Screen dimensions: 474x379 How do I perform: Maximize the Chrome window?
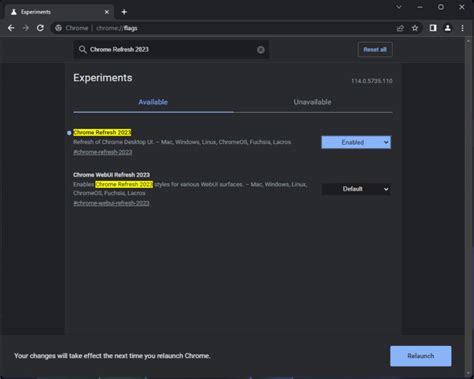[441, 7]
